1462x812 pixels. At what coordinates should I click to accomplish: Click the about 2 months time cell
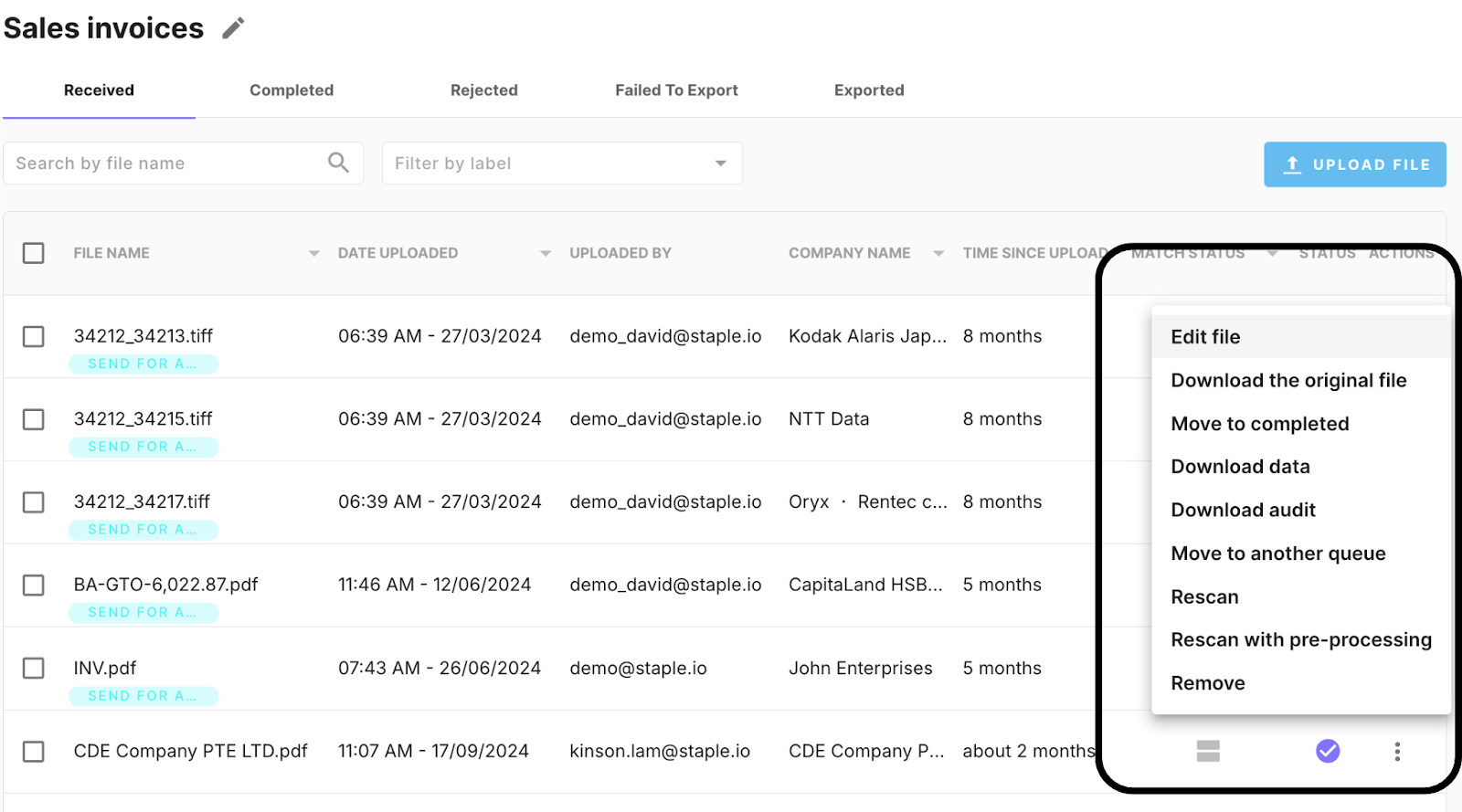point(1029,751)
